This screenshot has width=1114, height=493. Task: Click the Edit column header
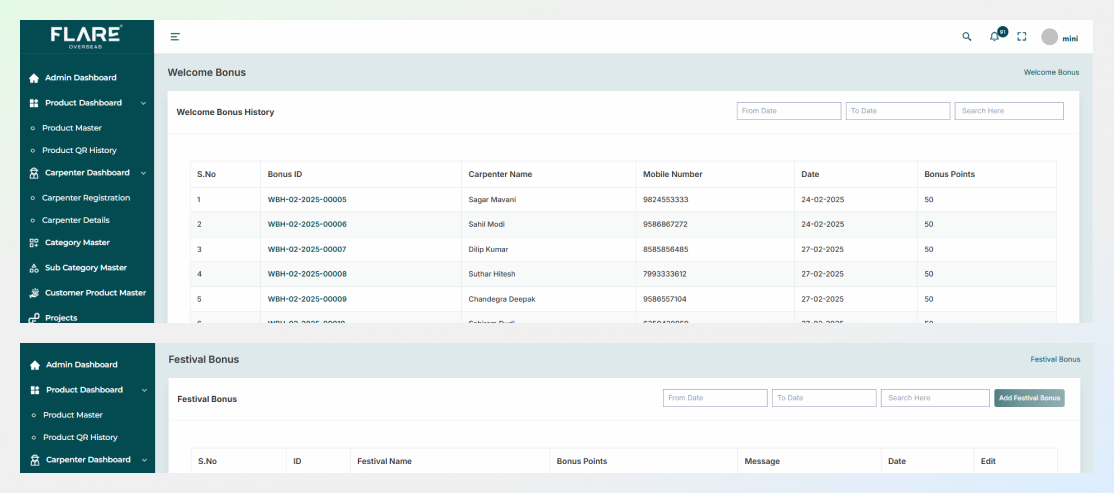tap(988, 461)
